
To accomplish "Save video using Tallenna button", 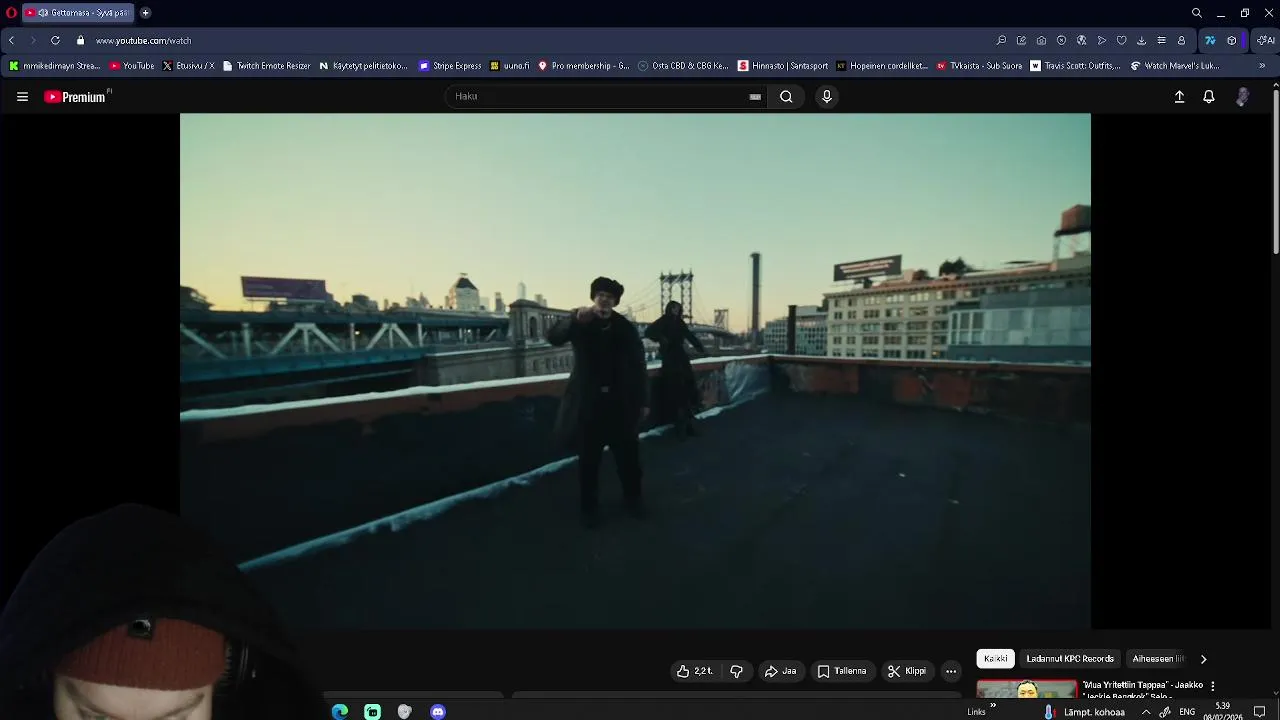I will 842,671.
